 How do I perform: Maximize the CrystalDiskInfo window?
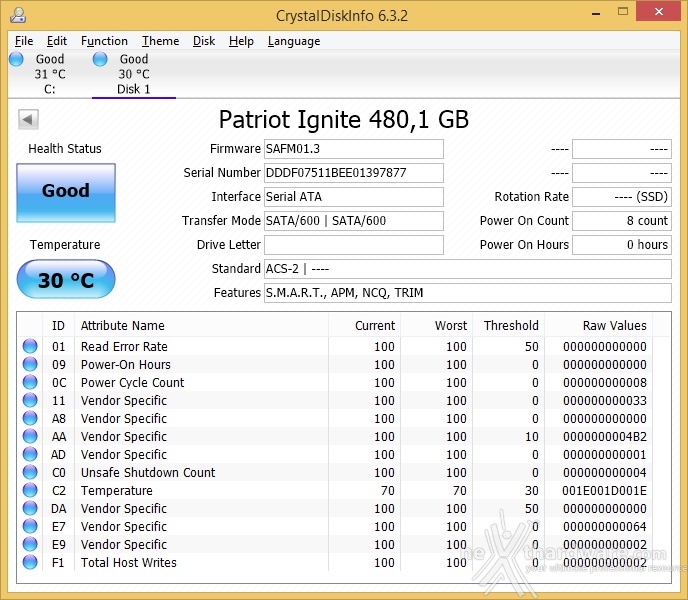pos(623,12)
